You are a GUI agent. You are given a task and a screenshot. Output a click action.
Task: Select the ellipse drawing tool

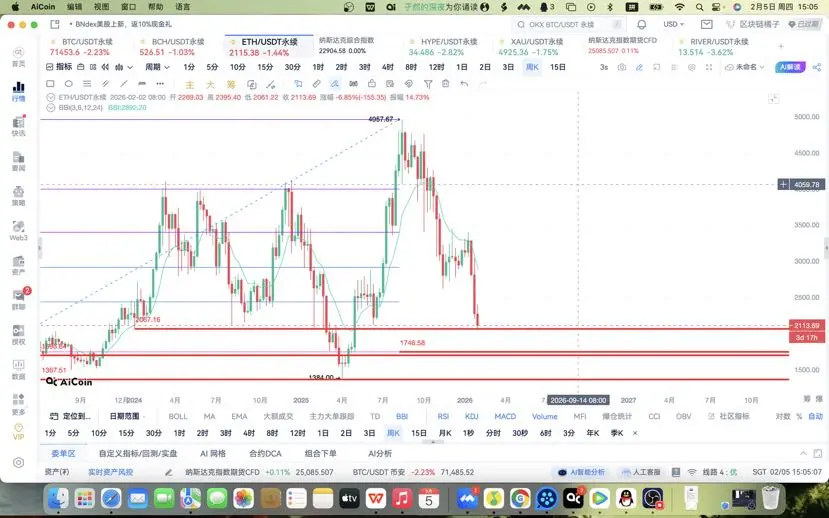[x=69, y=84]
